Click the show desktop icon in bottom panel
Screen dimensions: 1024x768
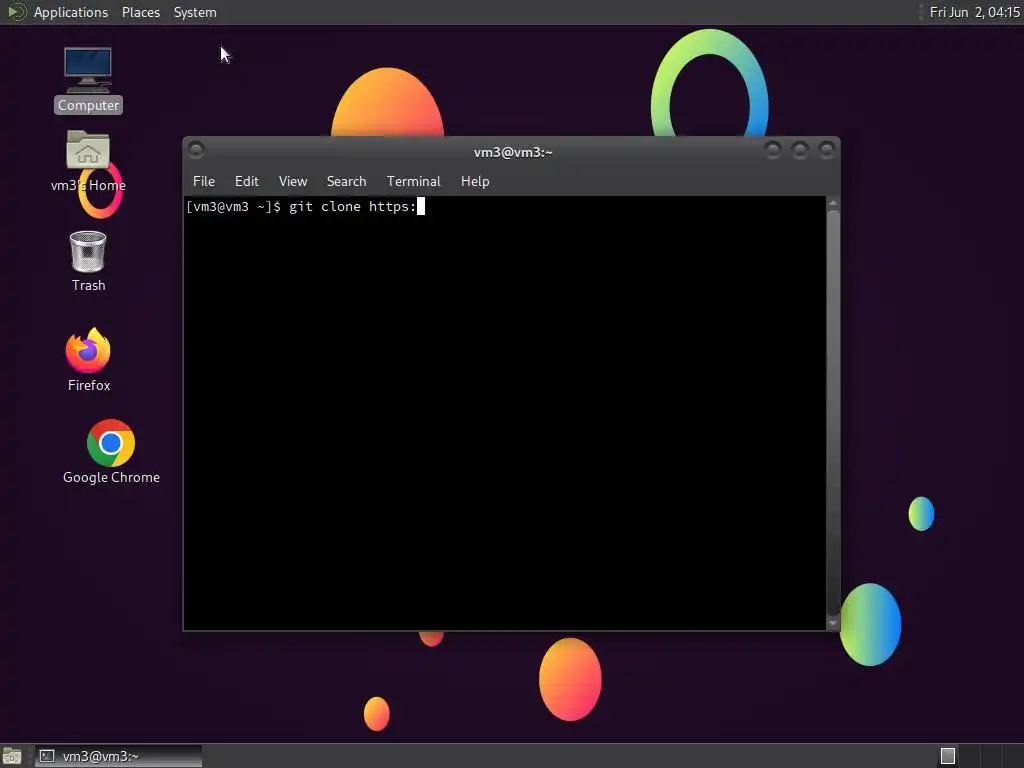coord(12,756)
